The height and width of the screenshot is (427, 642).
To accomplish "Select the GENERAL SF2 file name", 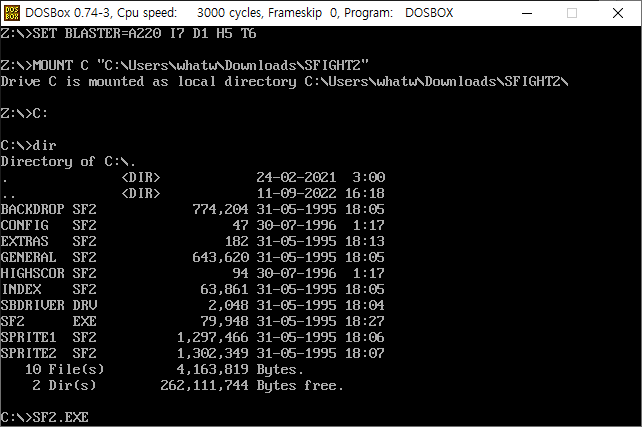I will coord(48,257).
